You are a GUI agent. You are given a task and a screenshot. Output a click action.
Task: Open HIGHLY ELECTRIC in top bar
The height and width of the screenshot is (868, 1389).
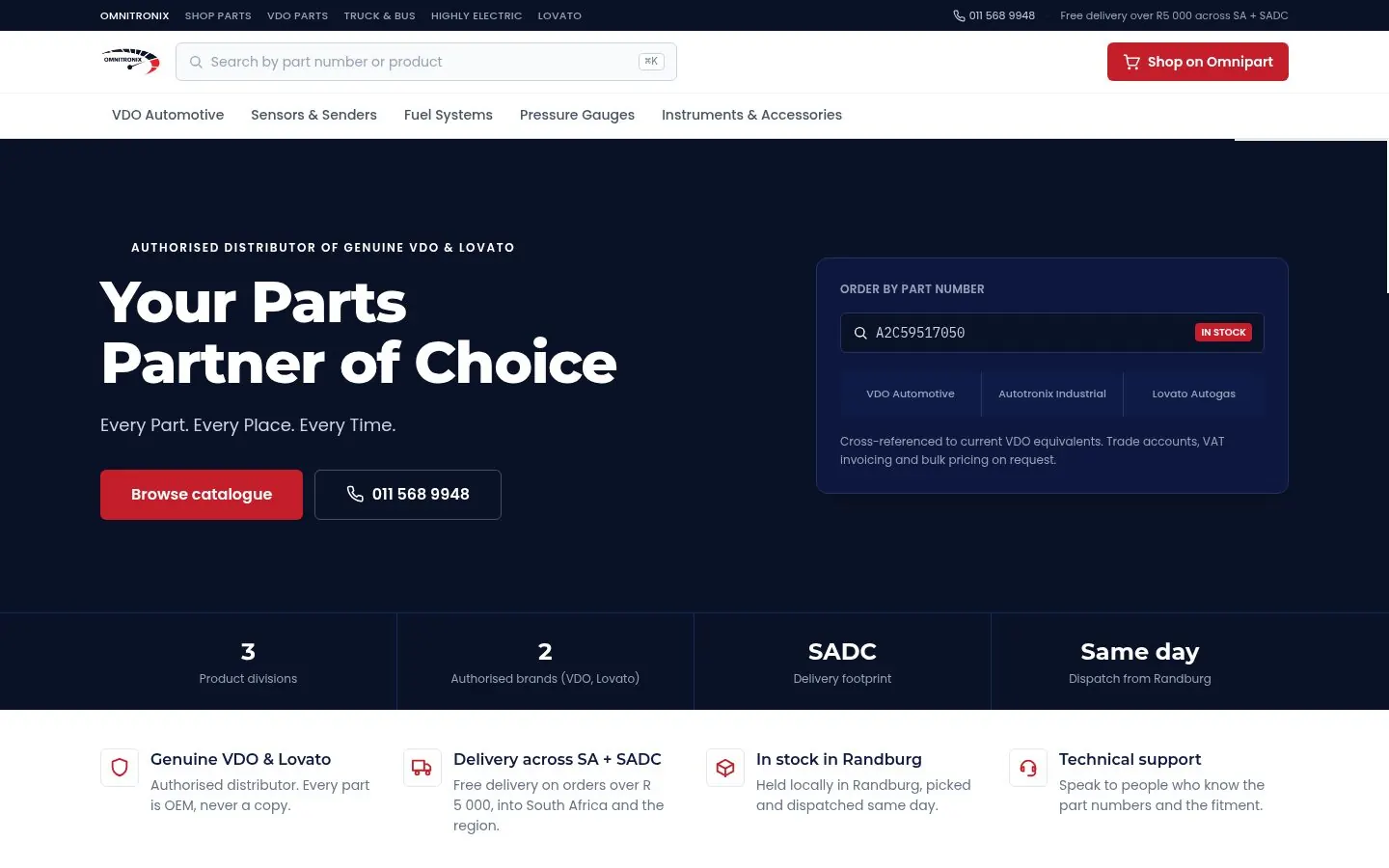(477, 15)
